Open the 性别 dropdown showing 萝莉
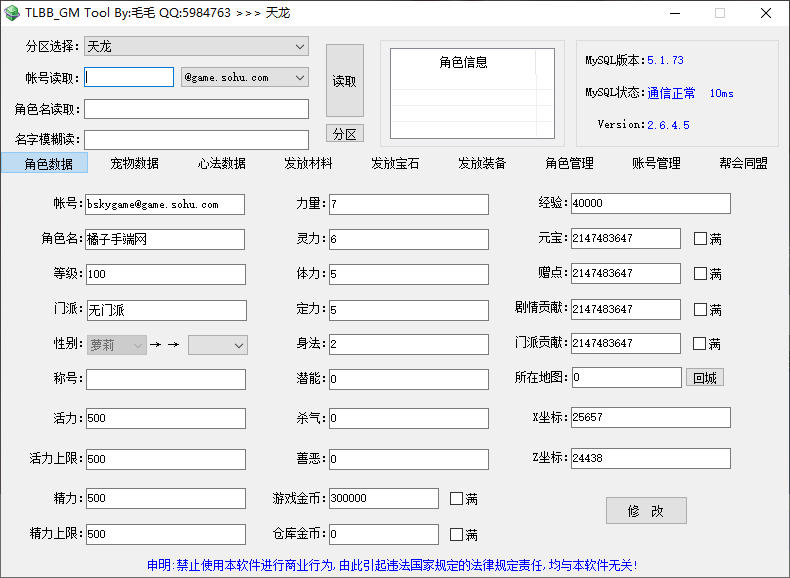This screenshot has width=790, height=578. [x=116, y=345]
